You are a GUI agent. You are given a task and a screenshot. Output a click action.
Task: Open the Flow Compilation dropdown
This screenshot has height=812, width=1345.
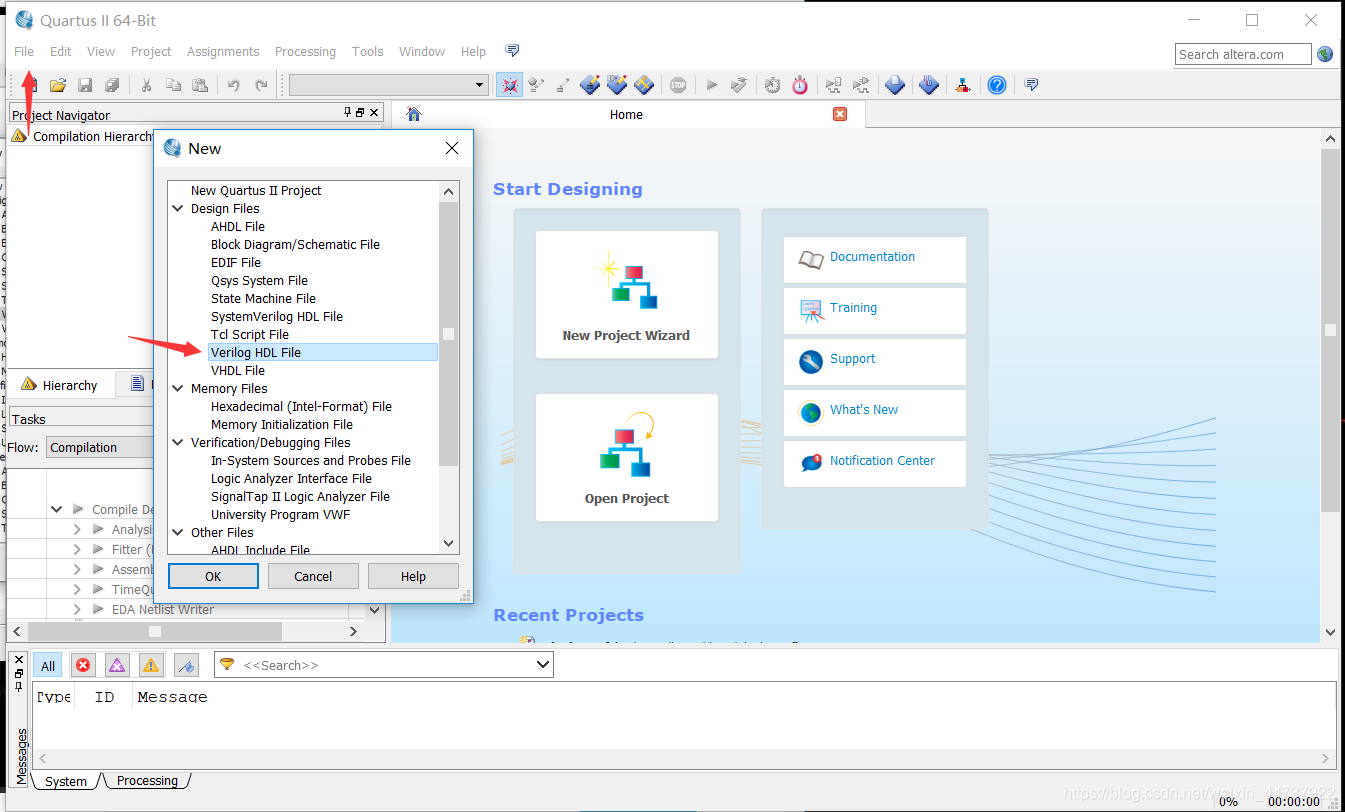(100, 447)
